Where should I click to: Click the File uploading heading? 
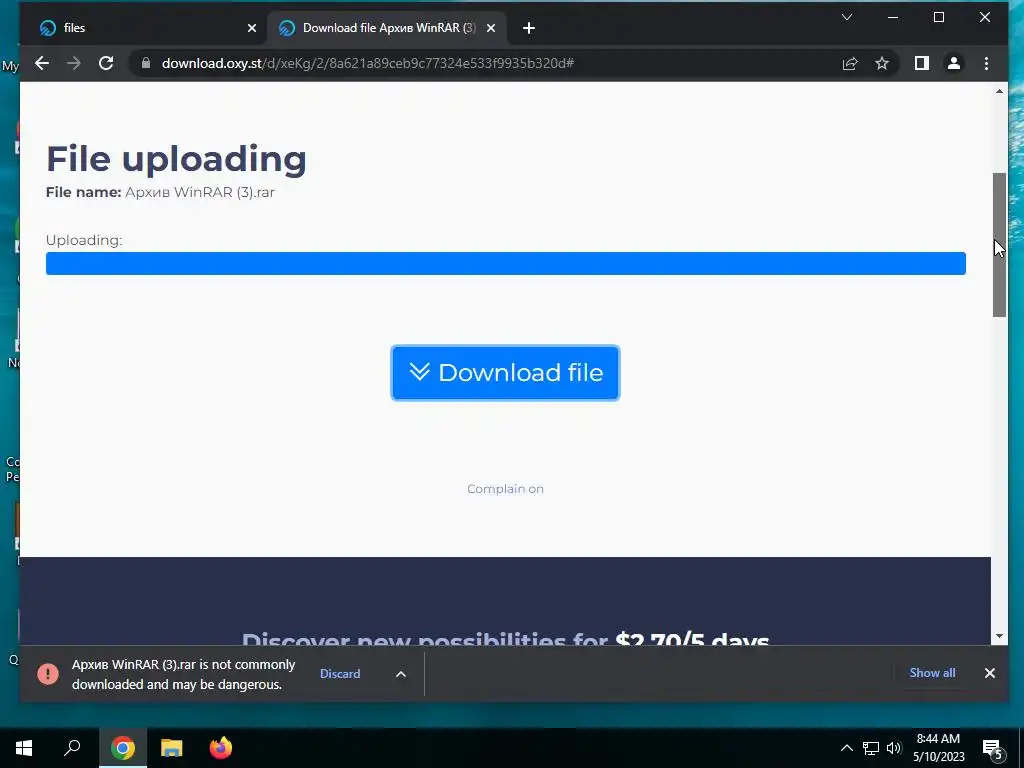click(x=176, y=159)
